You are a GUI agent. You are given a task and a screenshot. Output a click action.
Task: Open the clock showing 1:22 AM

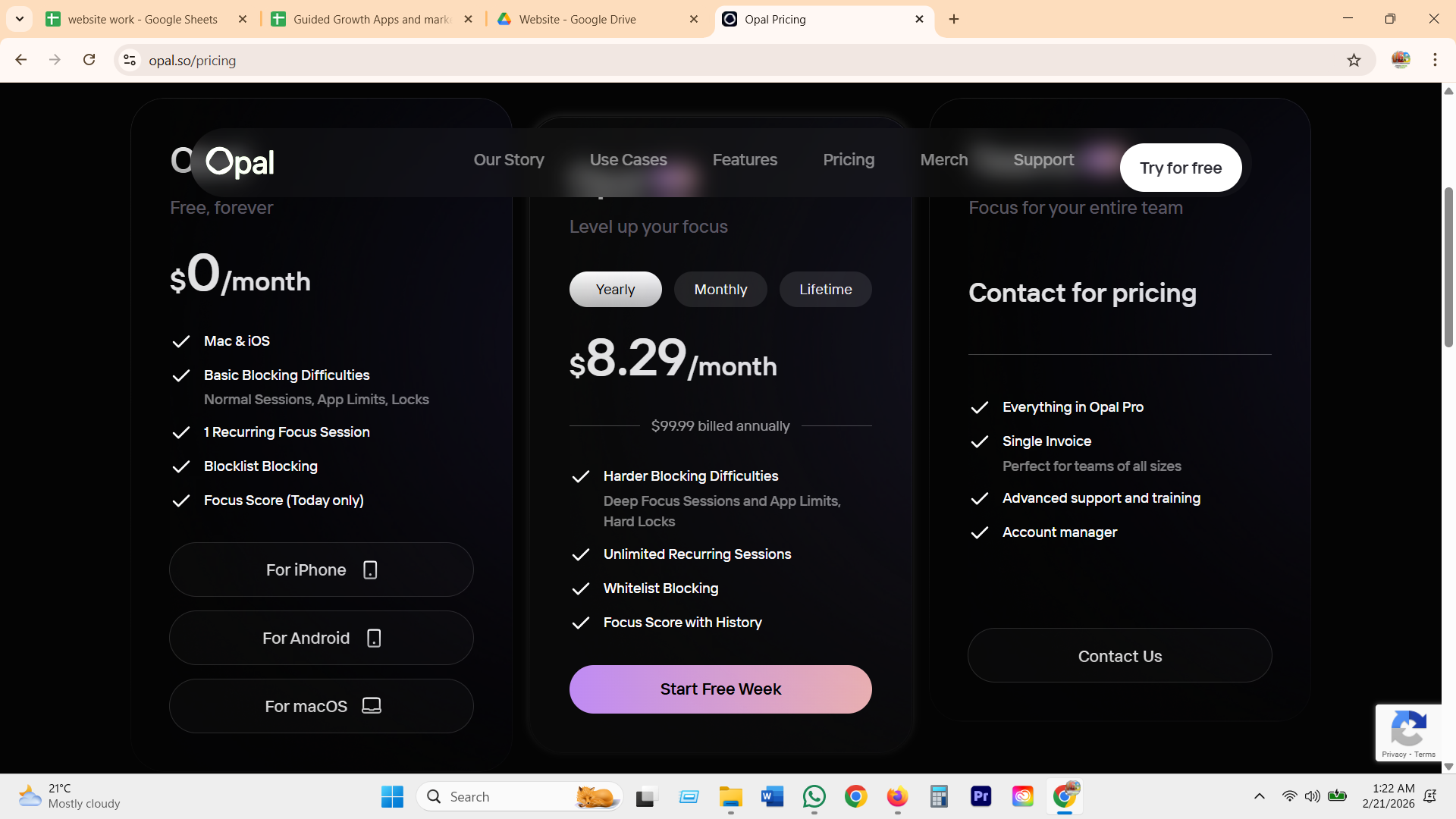[x=1389, y=796]
